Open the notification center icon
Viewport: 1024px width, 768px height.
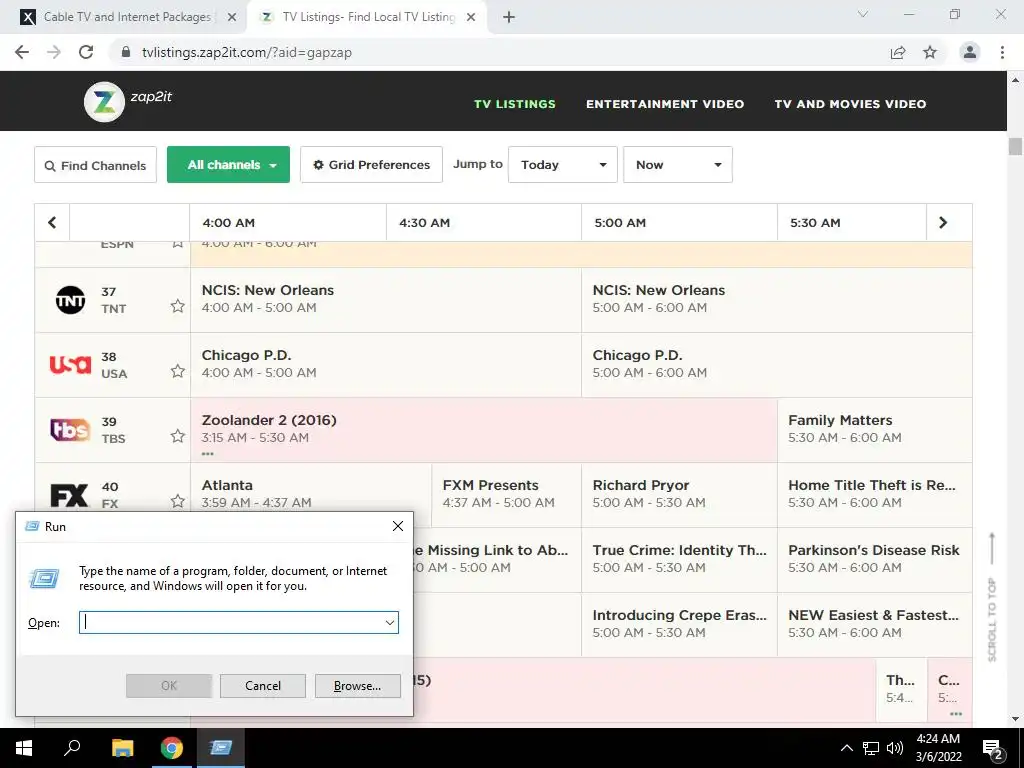click(x=993, y=749)
